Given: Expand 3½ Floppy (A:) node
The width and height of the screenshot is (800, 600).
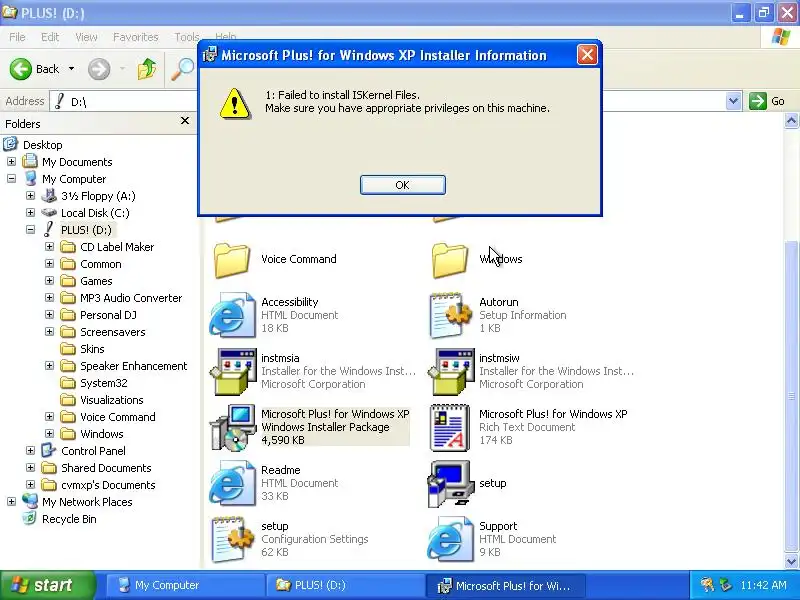Looking at the screenshot, I should 30,196.
